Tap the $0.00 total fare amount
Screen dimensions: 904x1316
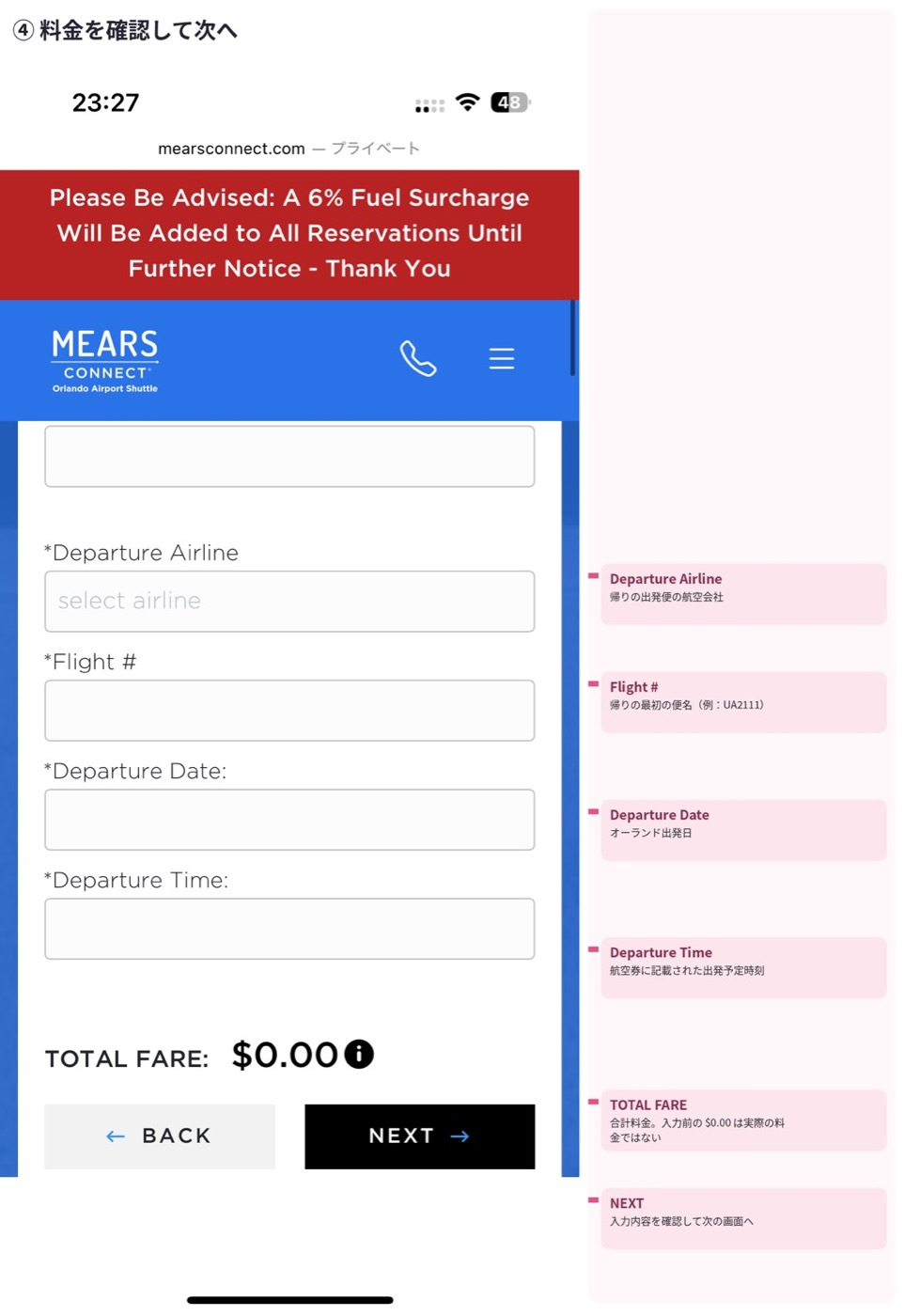285,1055
